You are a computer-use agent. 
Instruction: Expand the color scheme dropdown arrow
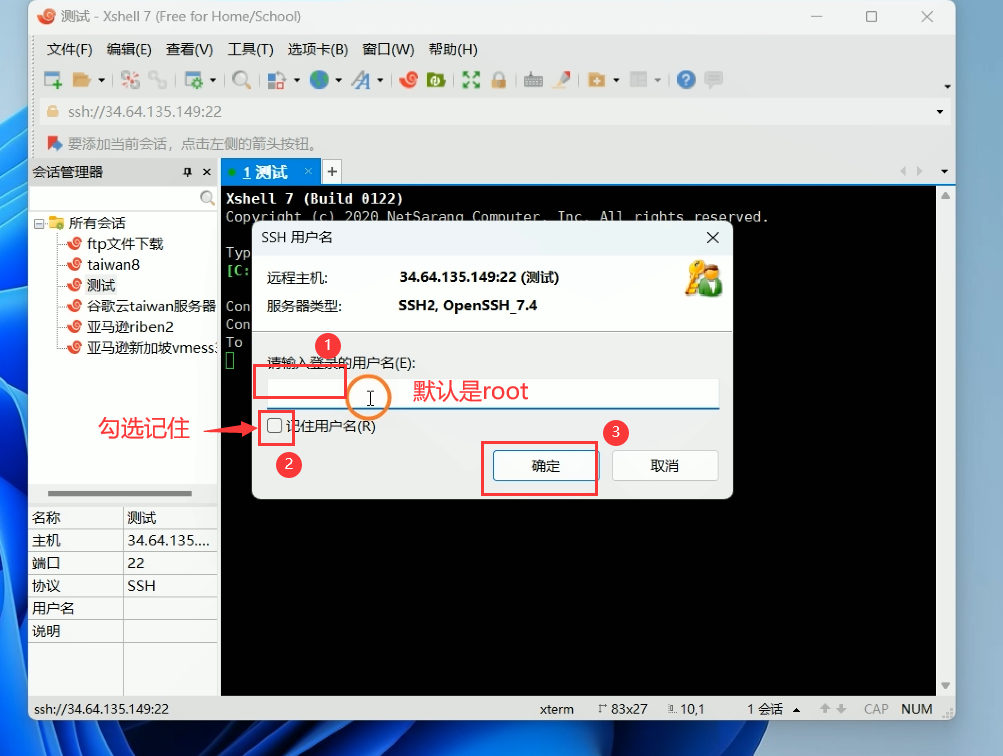click(x=297, y=81)
